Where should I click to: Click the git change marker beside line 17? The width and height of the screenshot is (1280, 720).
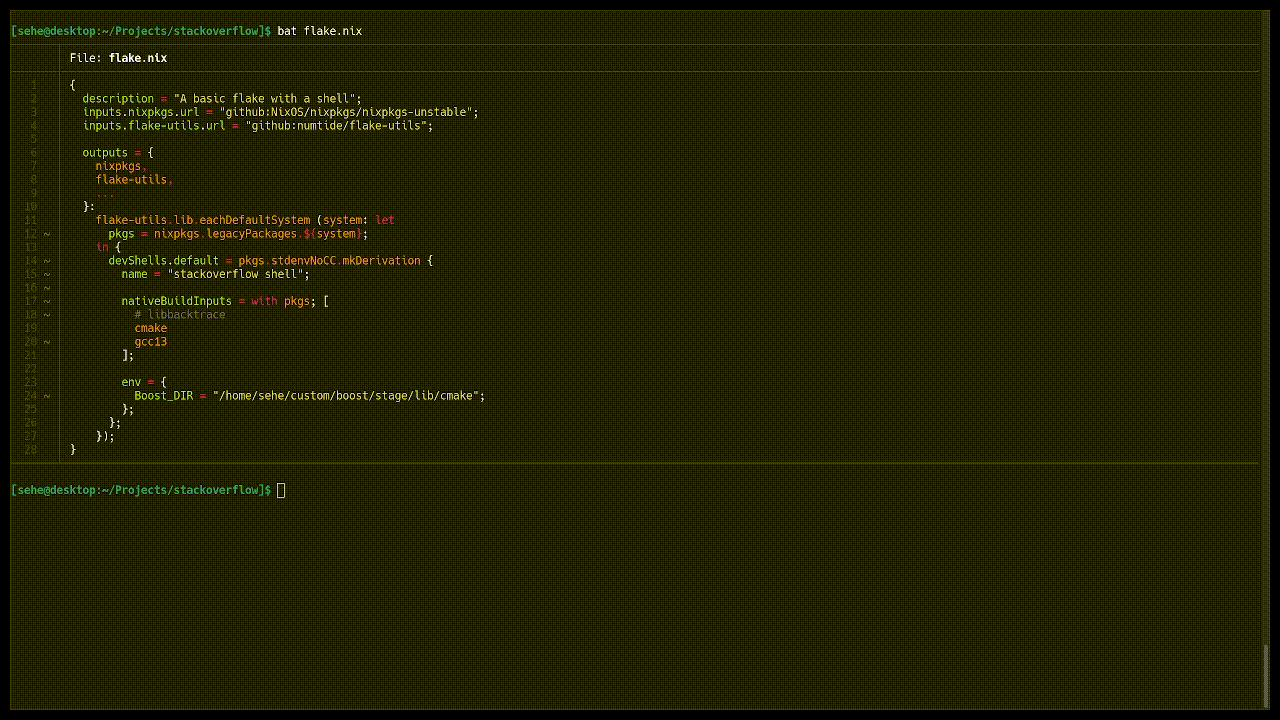point(47,301)
